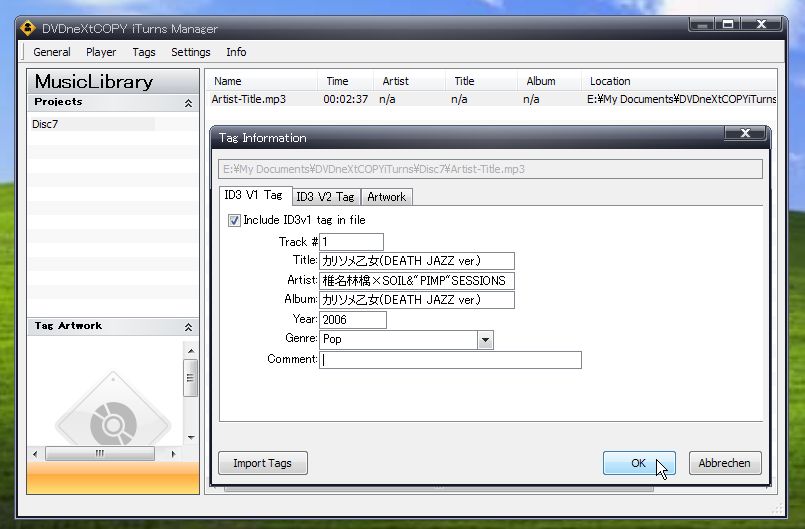Open the Info menu
The image size is (805, 529).
click(236, 52)
